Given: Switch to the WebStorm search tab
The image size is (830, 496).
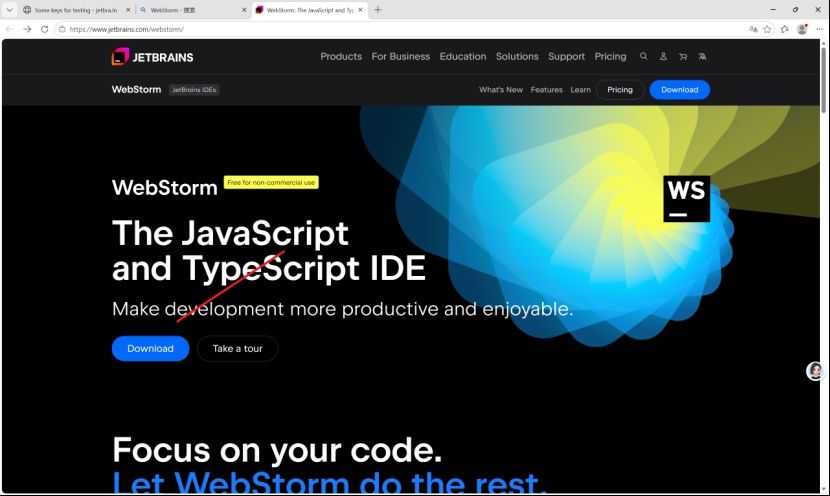Looking at the screenshot, I should point(193,10).
